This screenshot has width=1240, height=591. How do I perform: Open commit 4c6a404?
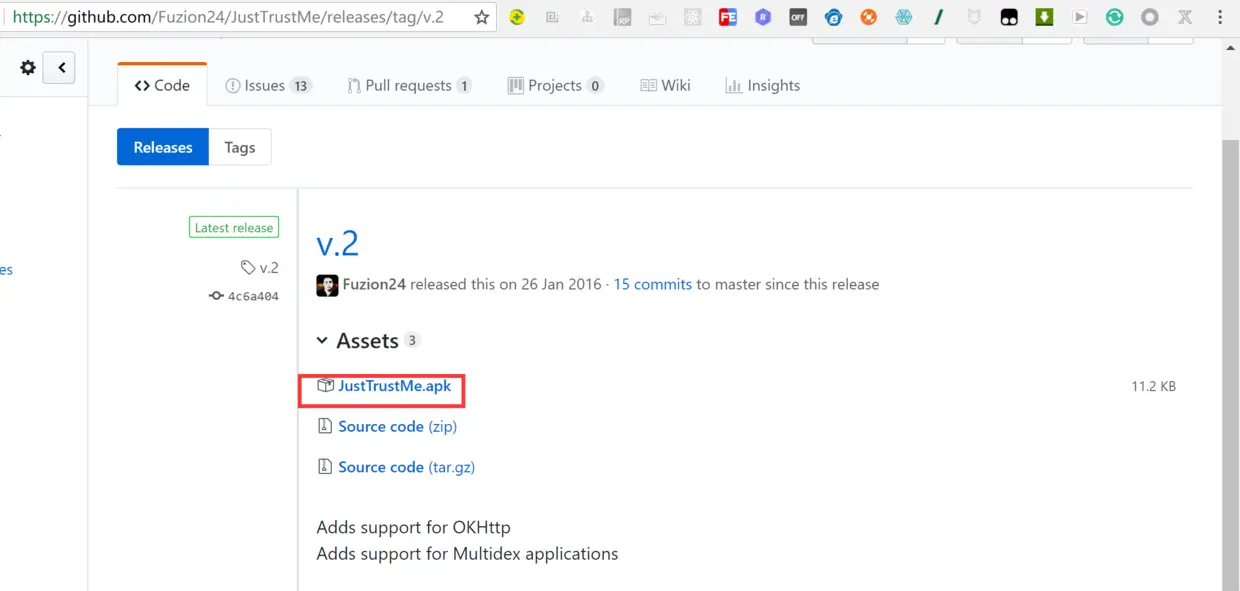click(x=244, y=296)
